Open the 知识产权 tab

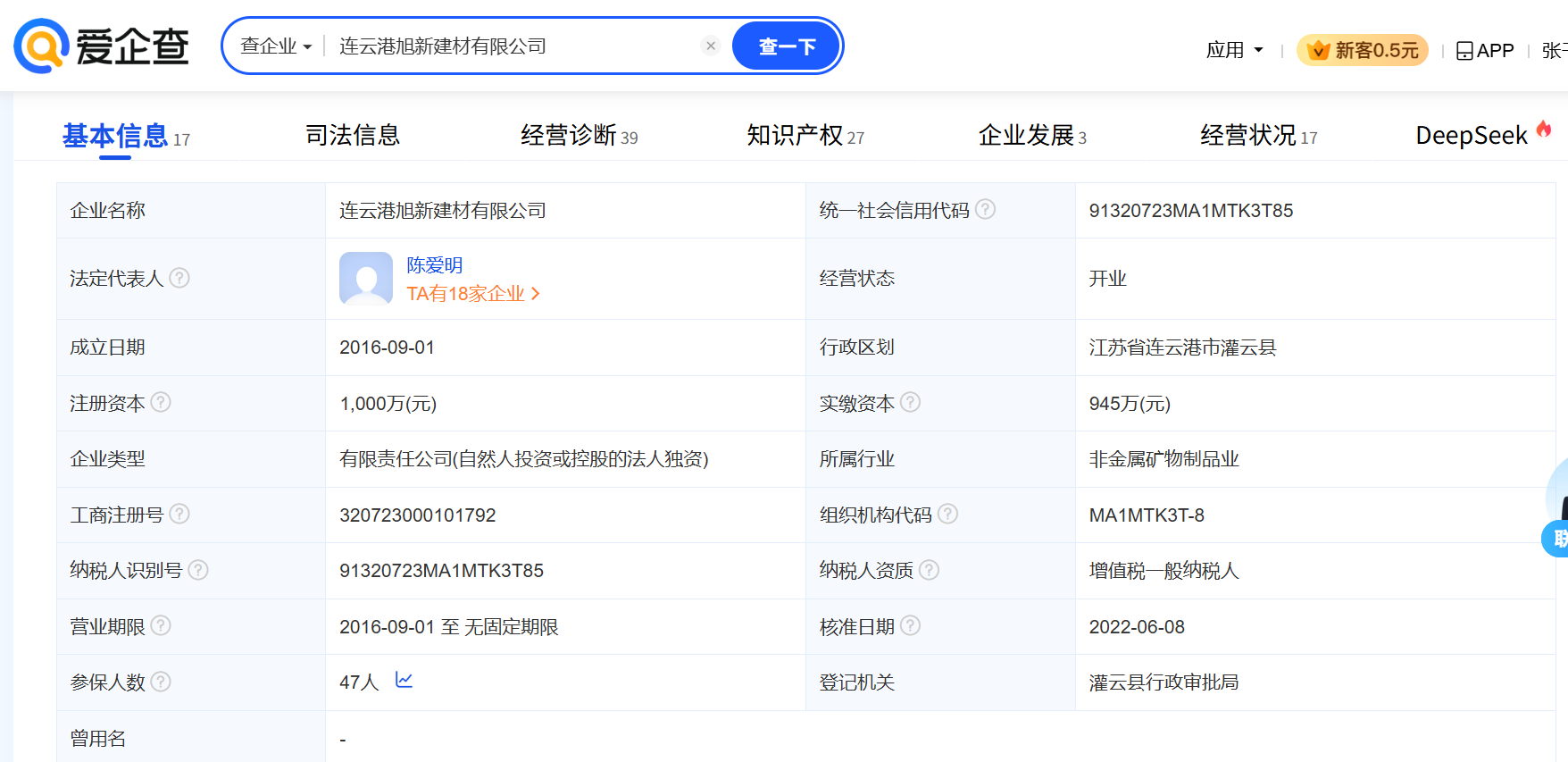pyautogui.click(x=805, y=136)
